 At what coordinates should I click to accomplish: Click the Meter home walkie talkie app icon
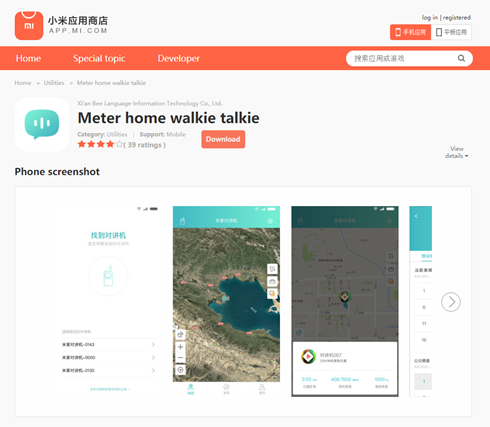[42, 124]
